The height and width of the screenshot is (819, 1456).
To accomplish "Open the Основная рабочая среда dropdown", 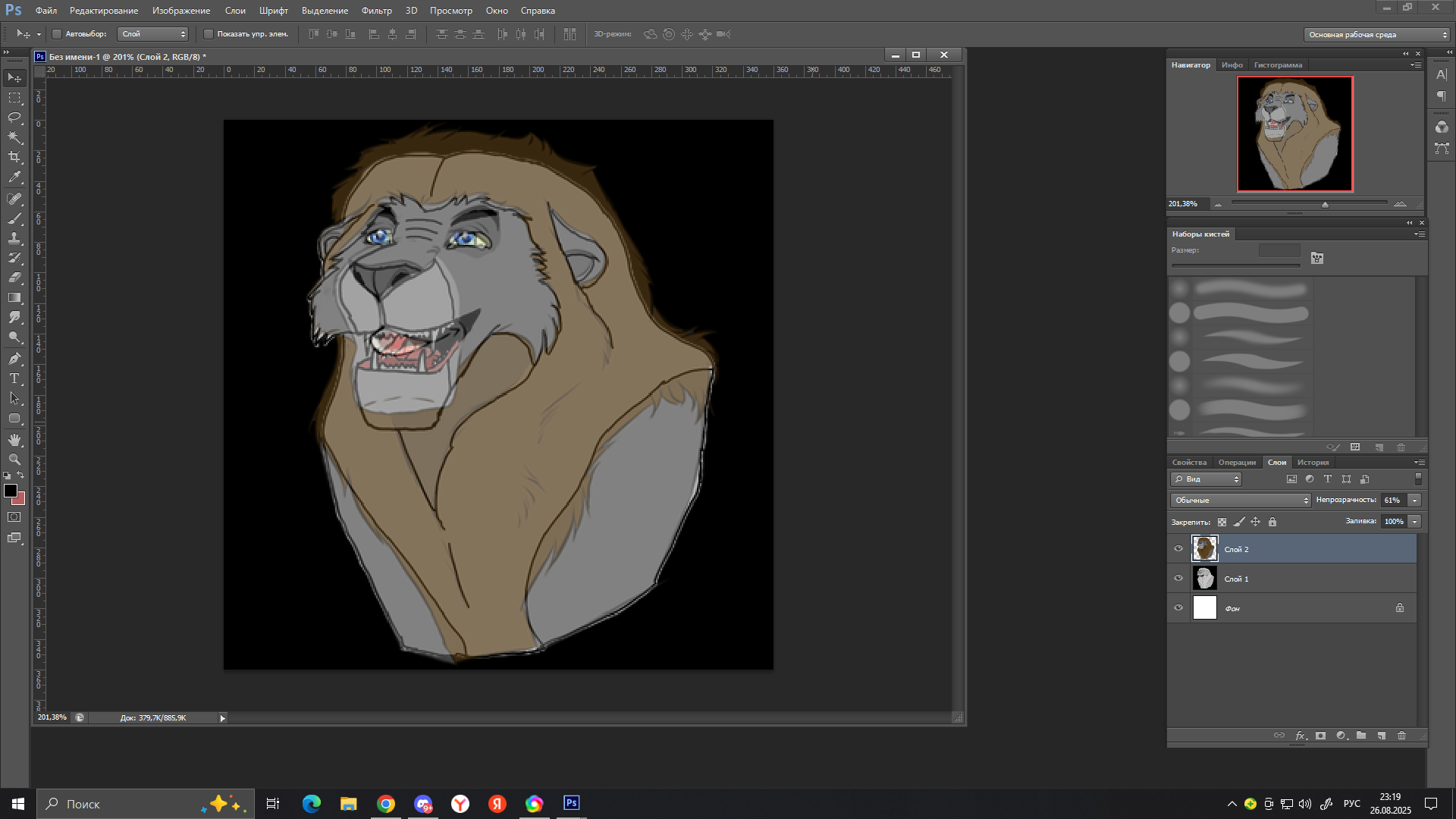I will click(1377, 35).
